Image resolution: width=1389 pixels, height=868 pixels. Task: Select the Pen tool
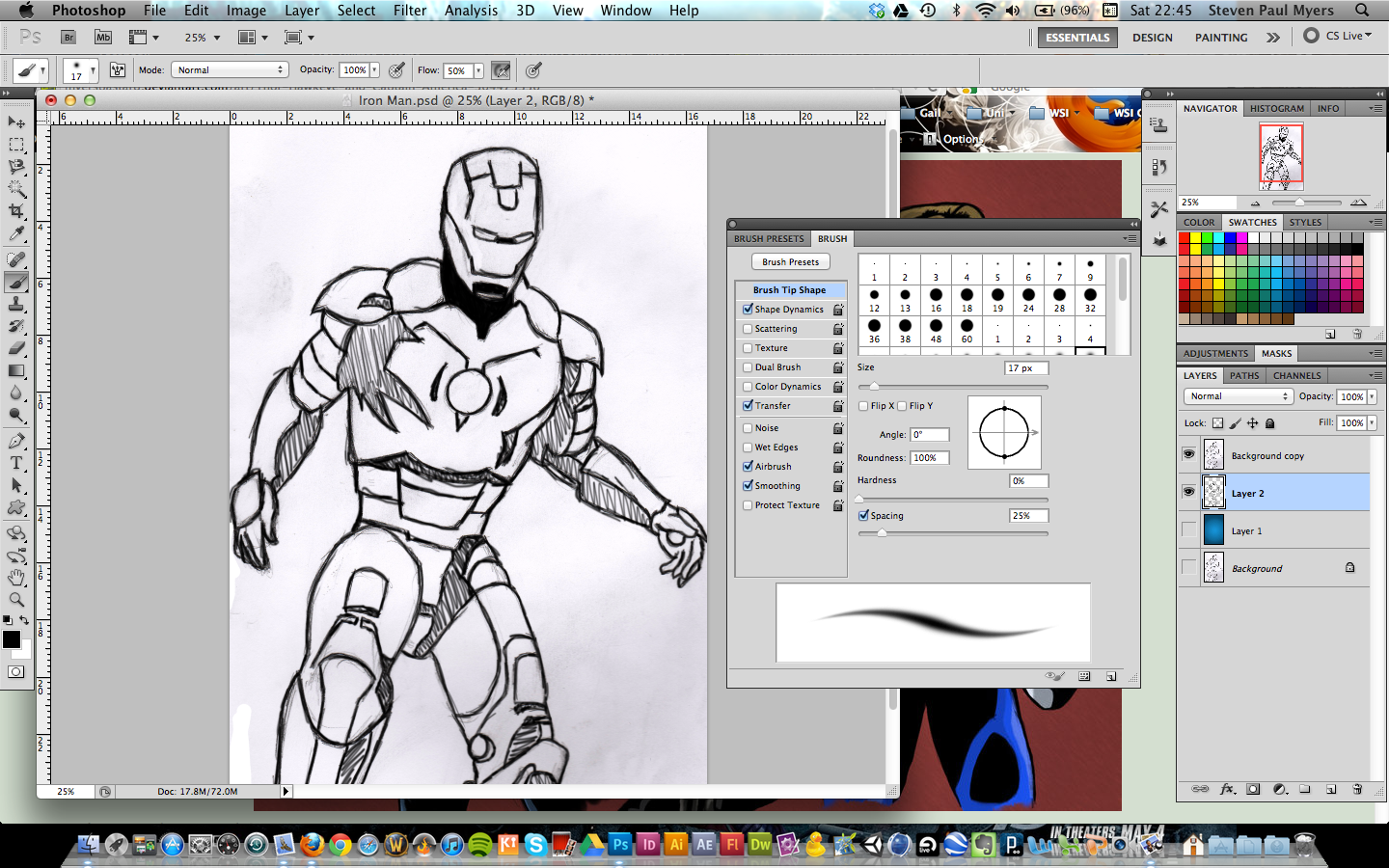[16, 442]
